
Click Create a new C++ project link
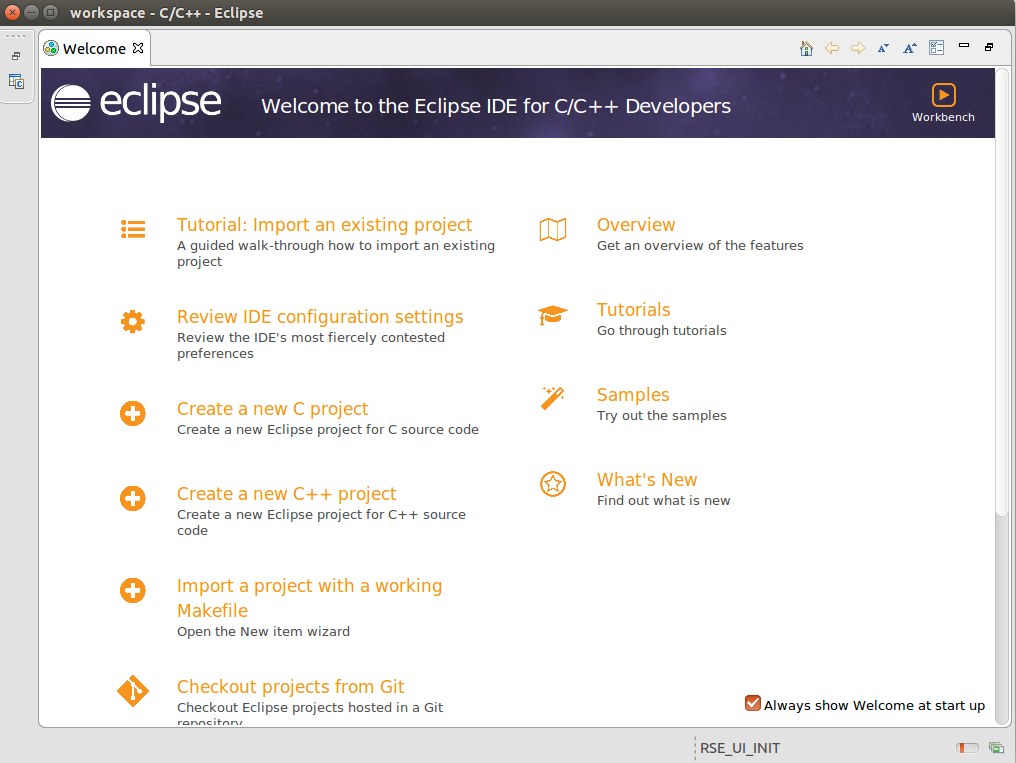point(286,494)
